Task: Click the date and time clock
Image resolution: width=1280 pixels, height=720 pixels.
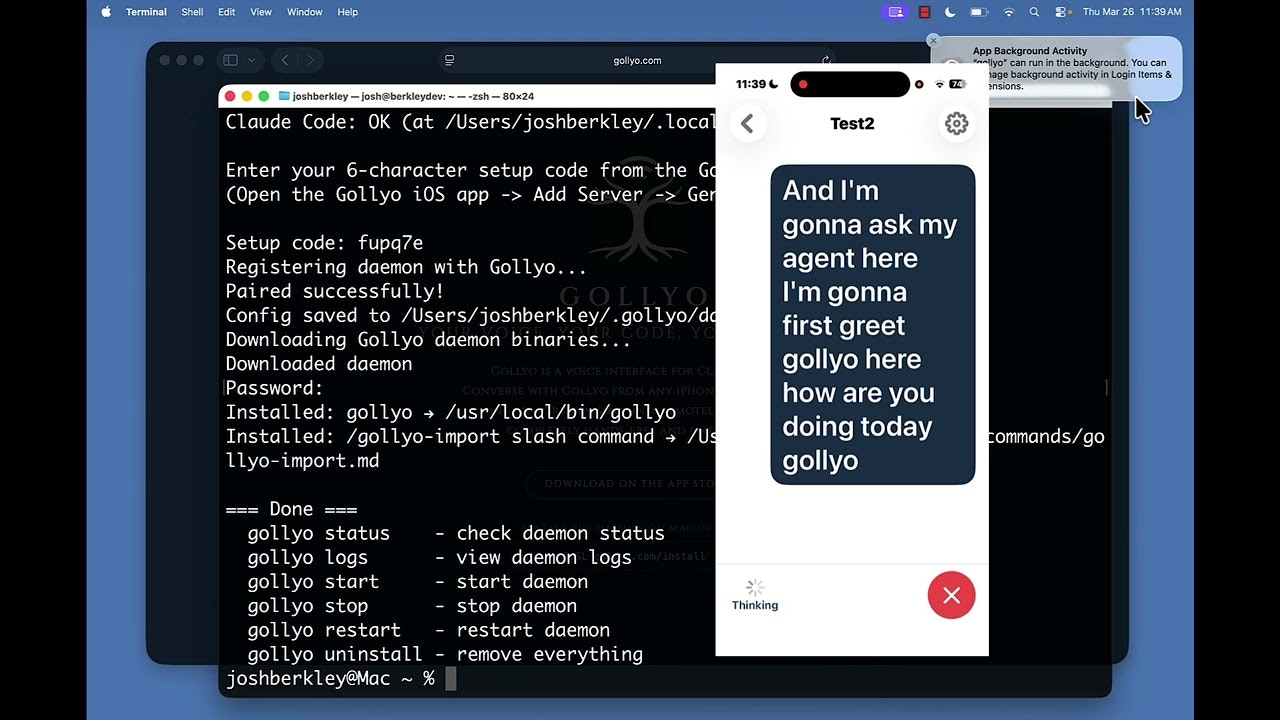Action: tap(1132, 12)
